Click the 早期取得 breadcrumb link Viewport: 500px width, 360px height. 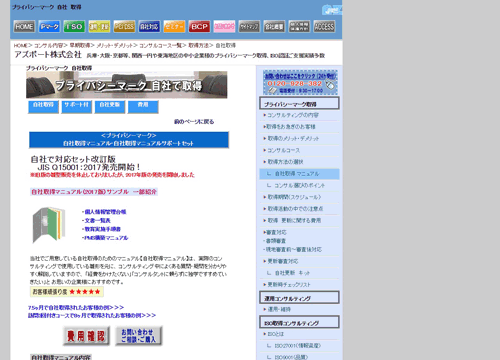(x=80, y=45)
